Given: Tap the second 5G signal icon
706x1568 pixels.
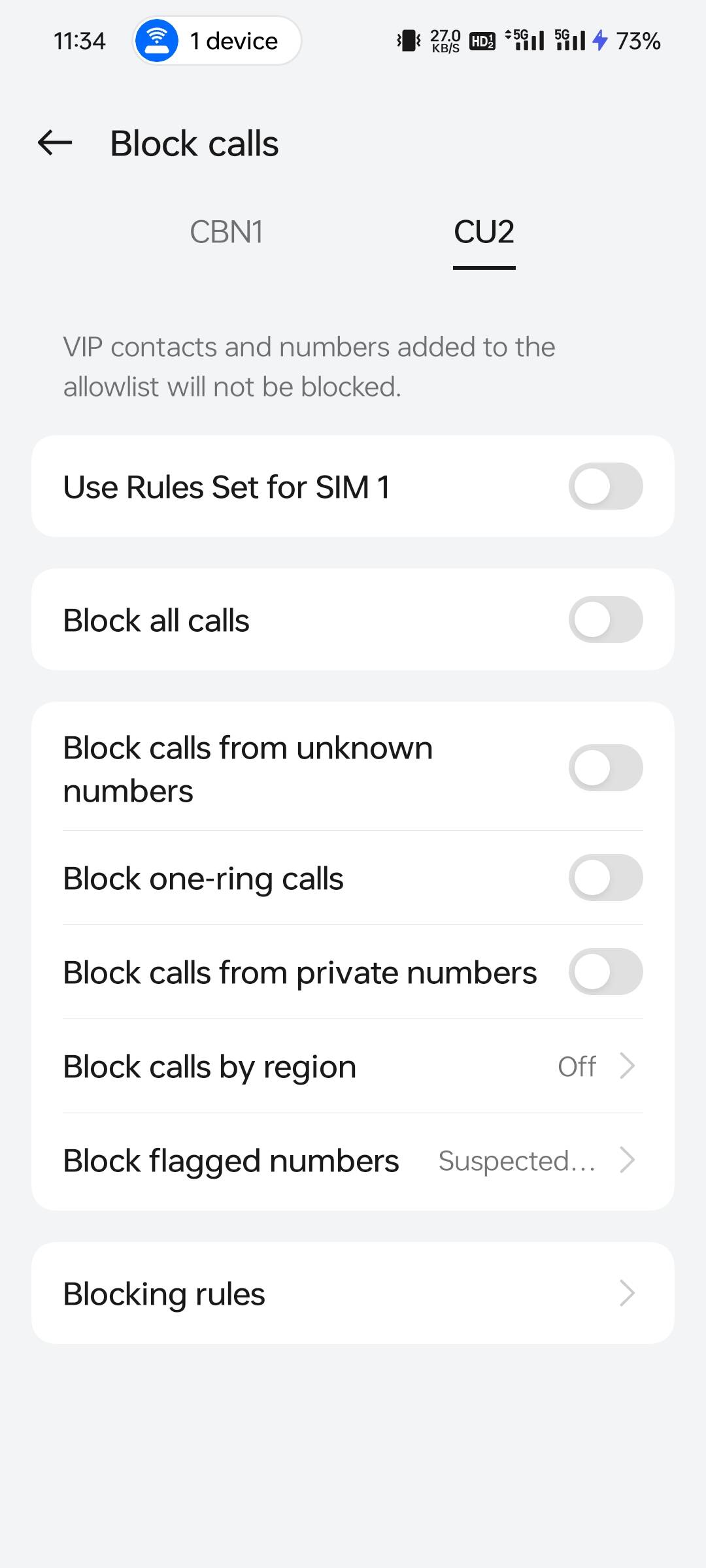Looking at the screenshot, I should click(570, 40).
